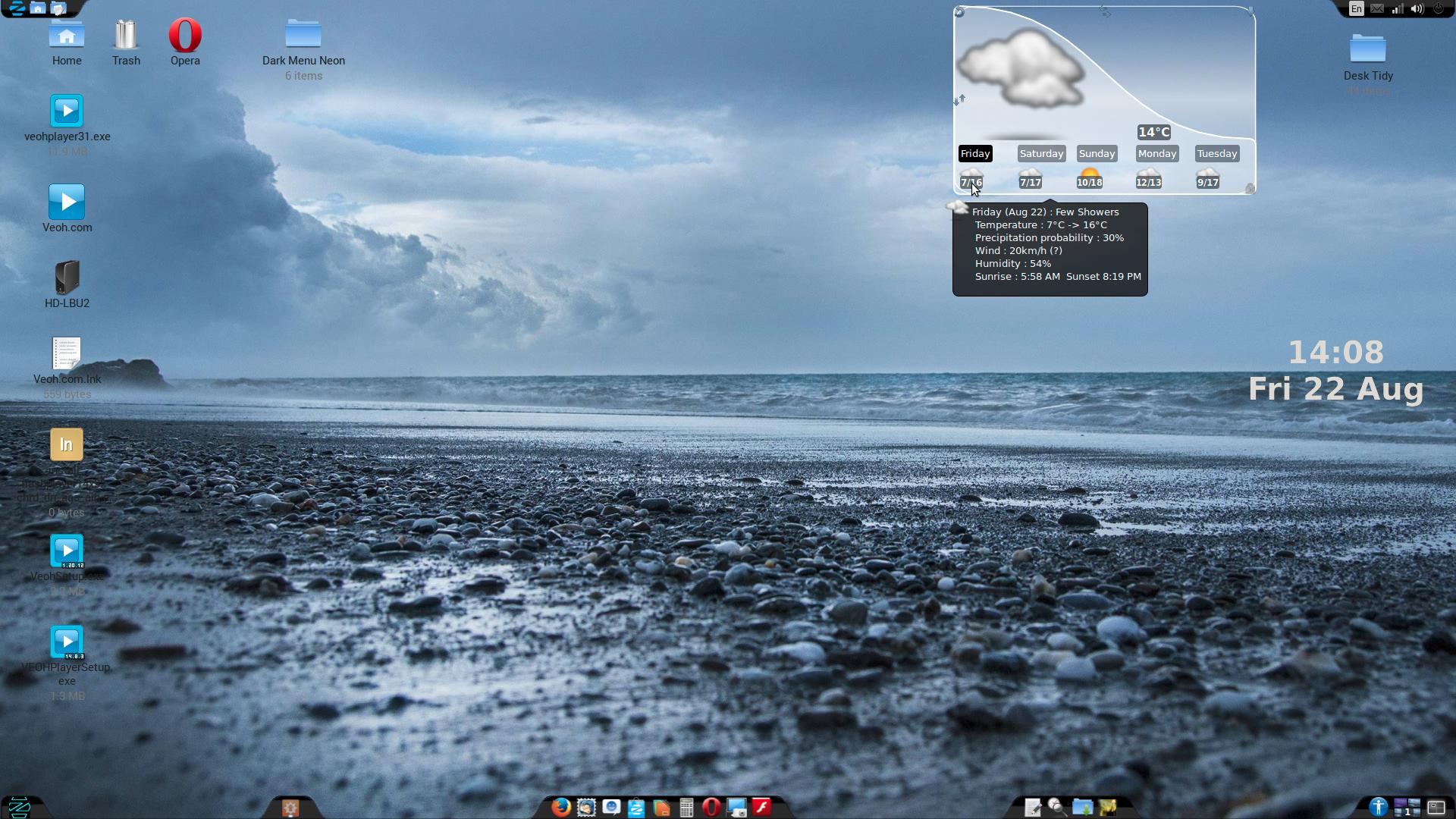Image resolution: width=1456 pixels, height=819 pixels.
Task: Launch Opera from the bottom dock
Action: [711, 808]
